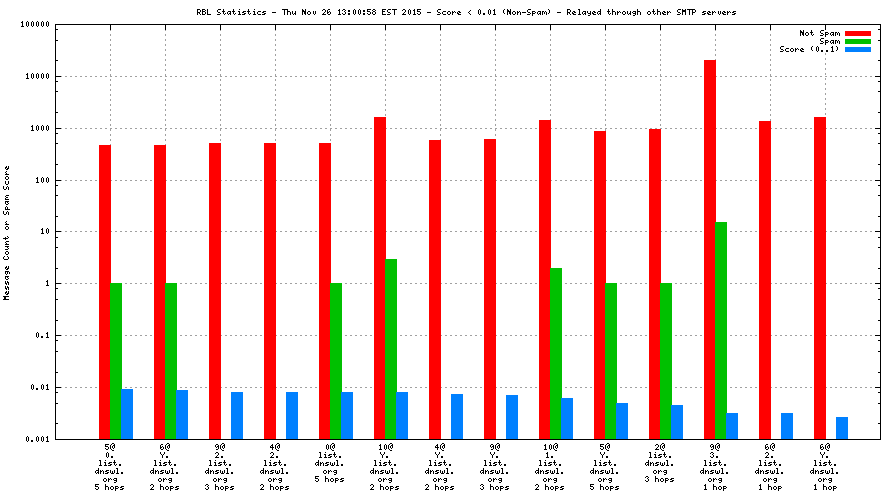Screen dimensions: 896x504
Task: Click the 100000 y-axis tick label
Action: (x=31, y=25)
